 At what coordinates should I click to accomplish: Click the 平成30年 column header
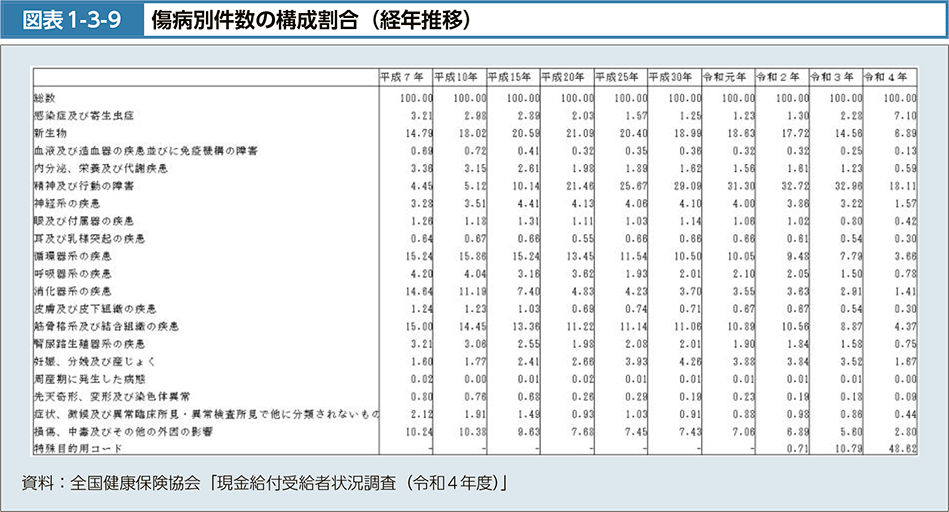(x=672, y=76)
